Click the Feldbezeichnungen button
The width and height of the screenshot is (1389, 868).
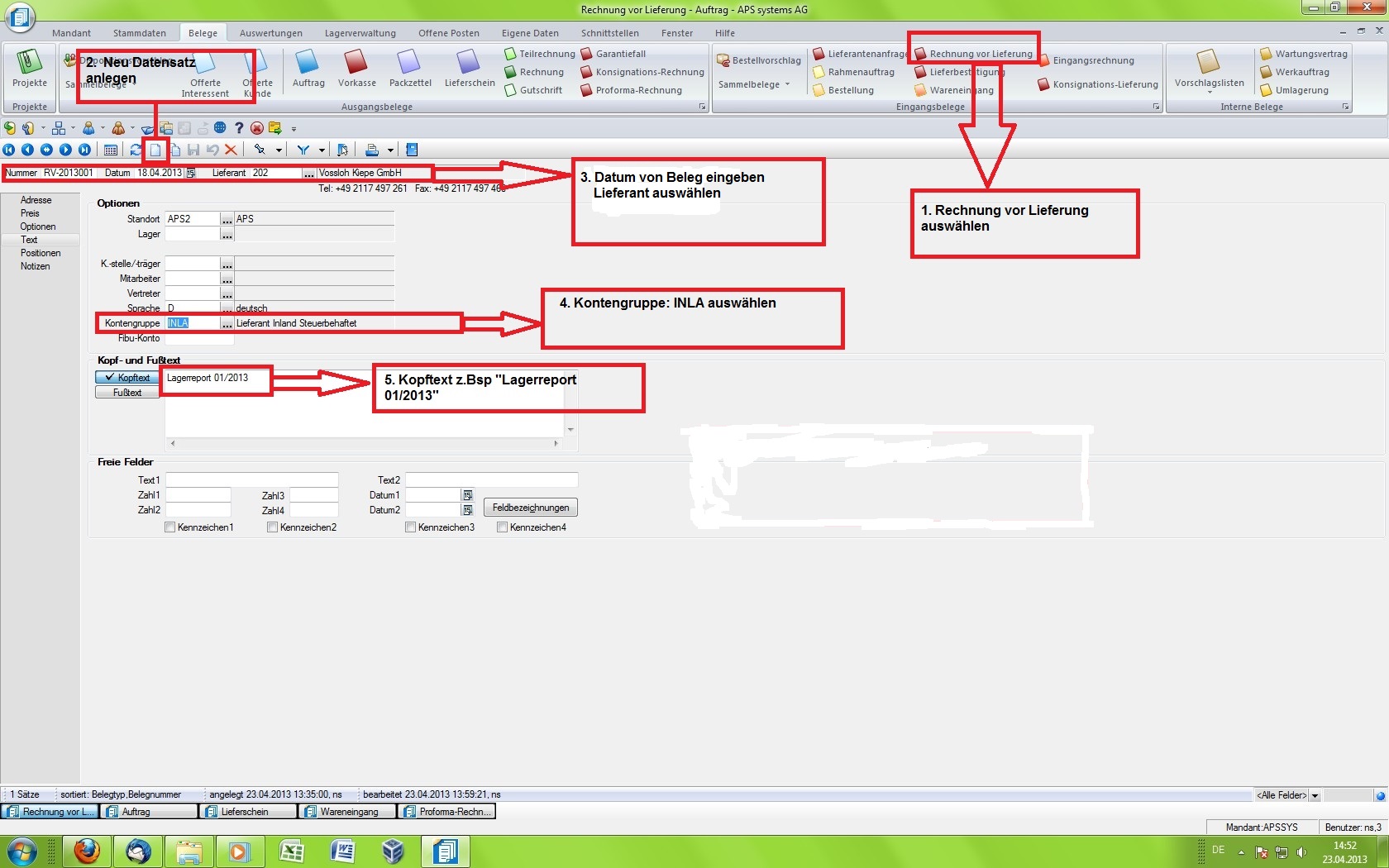pyautogui.click(x=531, y=508)
